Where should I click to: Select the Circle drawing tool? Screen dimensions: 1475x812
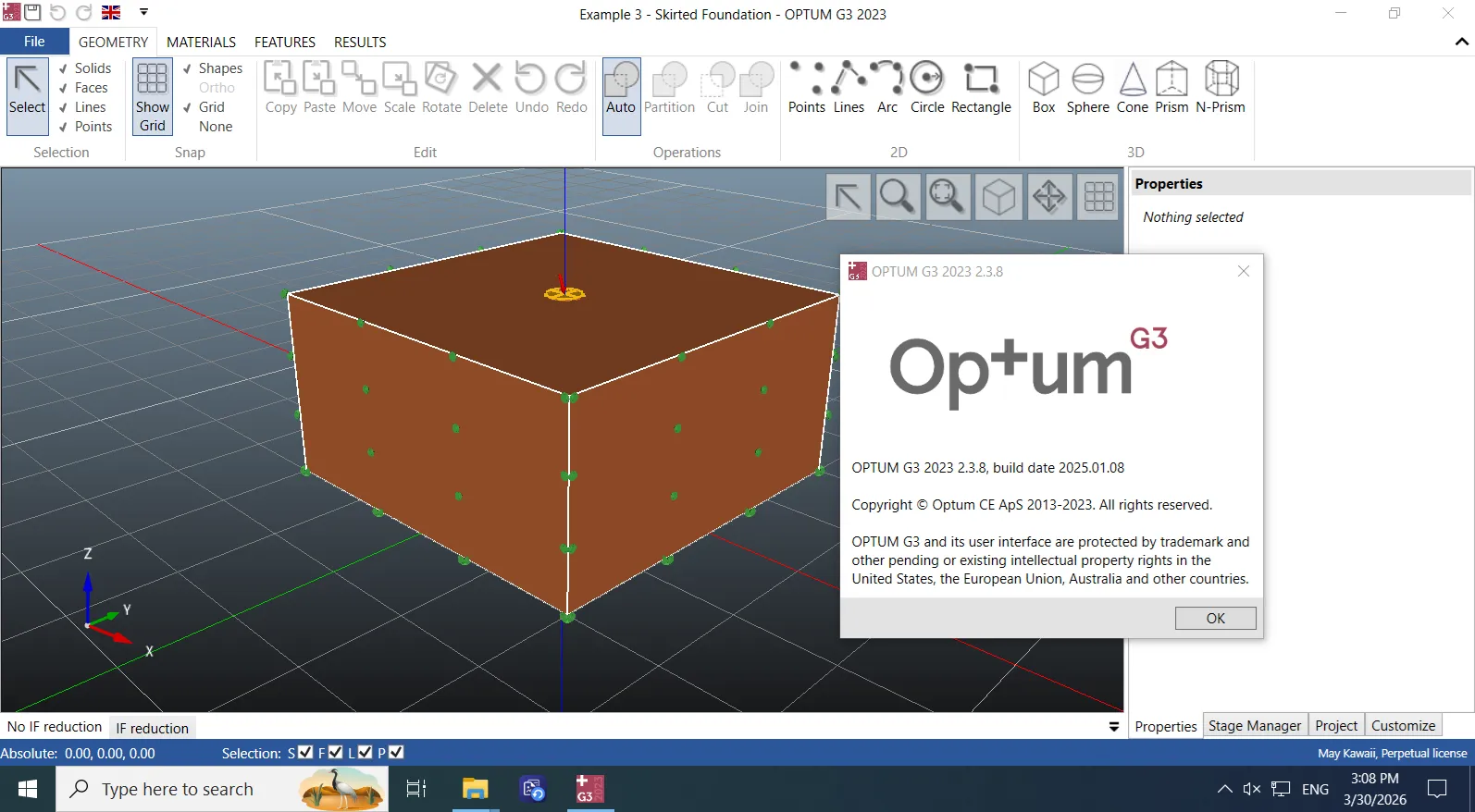[x=927, y=88]
